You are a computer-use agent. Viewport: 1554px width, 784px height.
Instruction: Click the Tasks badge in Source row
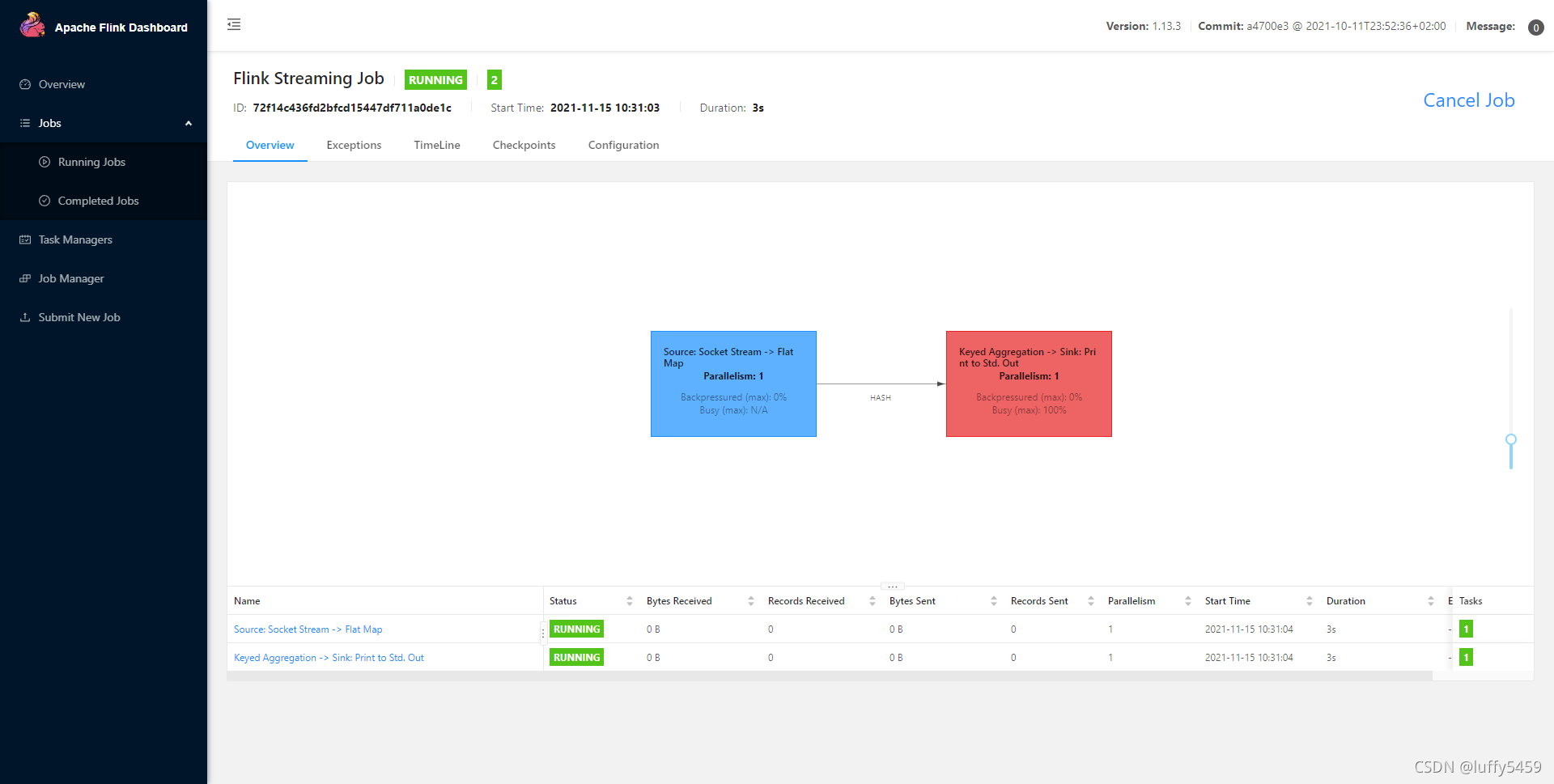point(1466,629)
